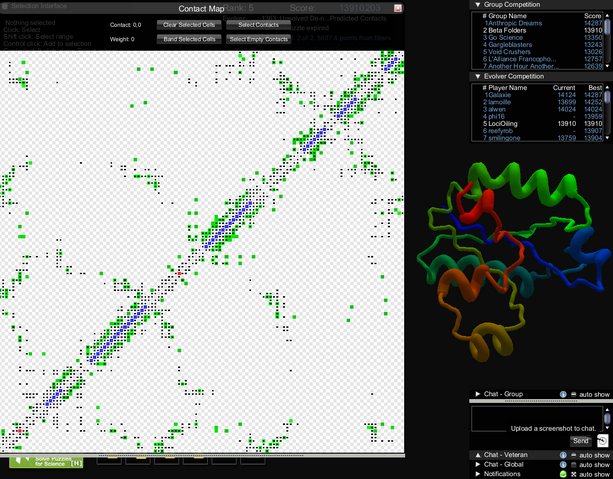Click the Player Name column header

point(507,88)
